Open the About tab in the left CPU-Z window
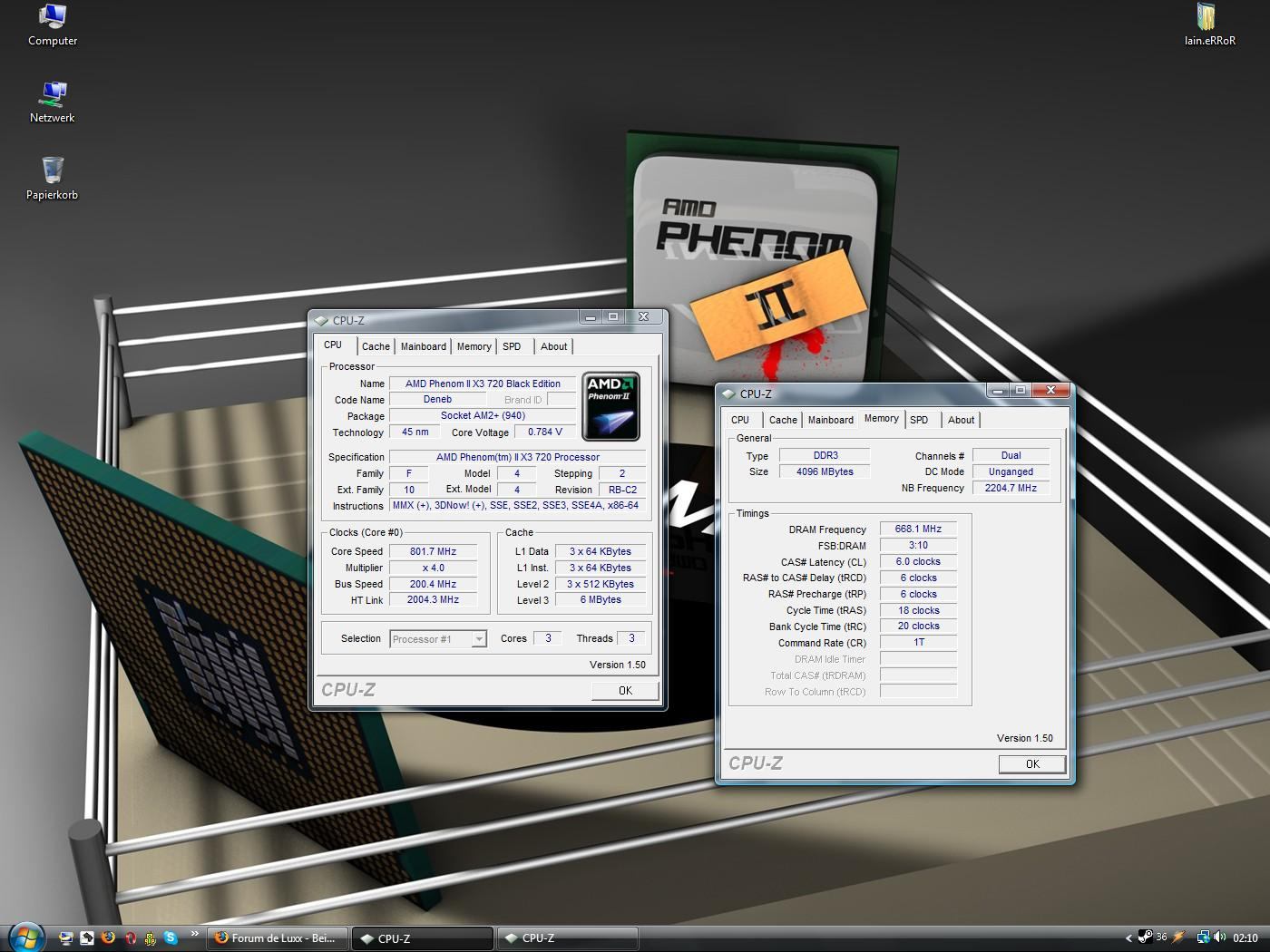 tap(554, 346)
